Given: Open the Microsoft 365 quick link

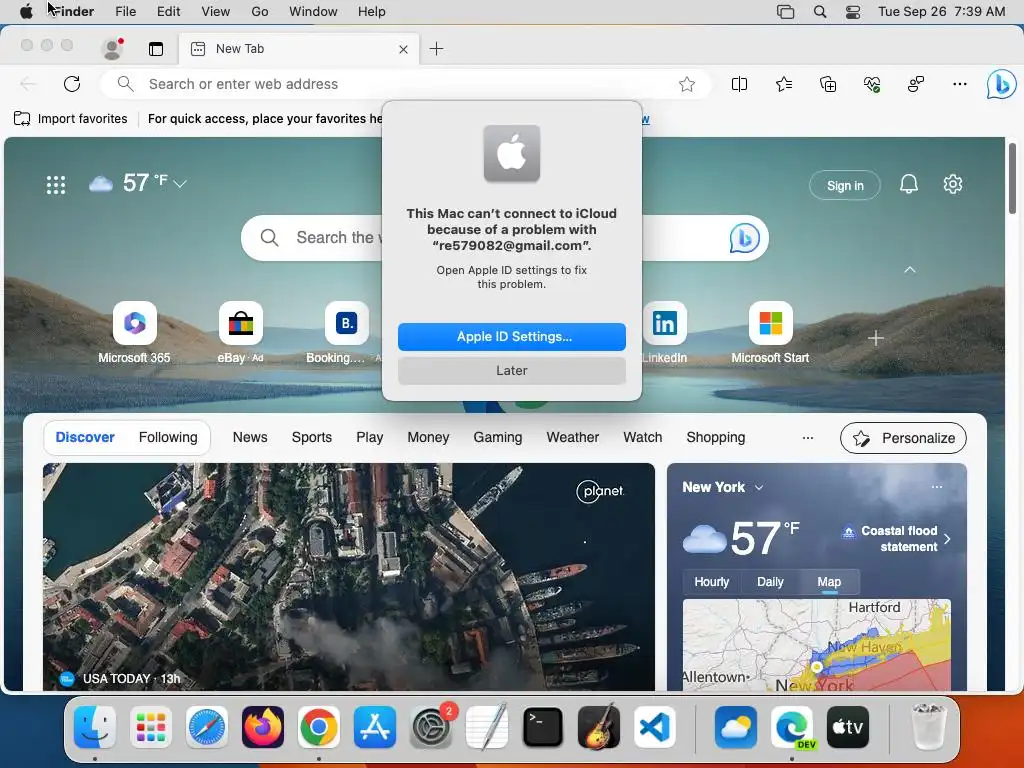Looking at the screenshot, I should pyautogui.click(x=135, y=332).
